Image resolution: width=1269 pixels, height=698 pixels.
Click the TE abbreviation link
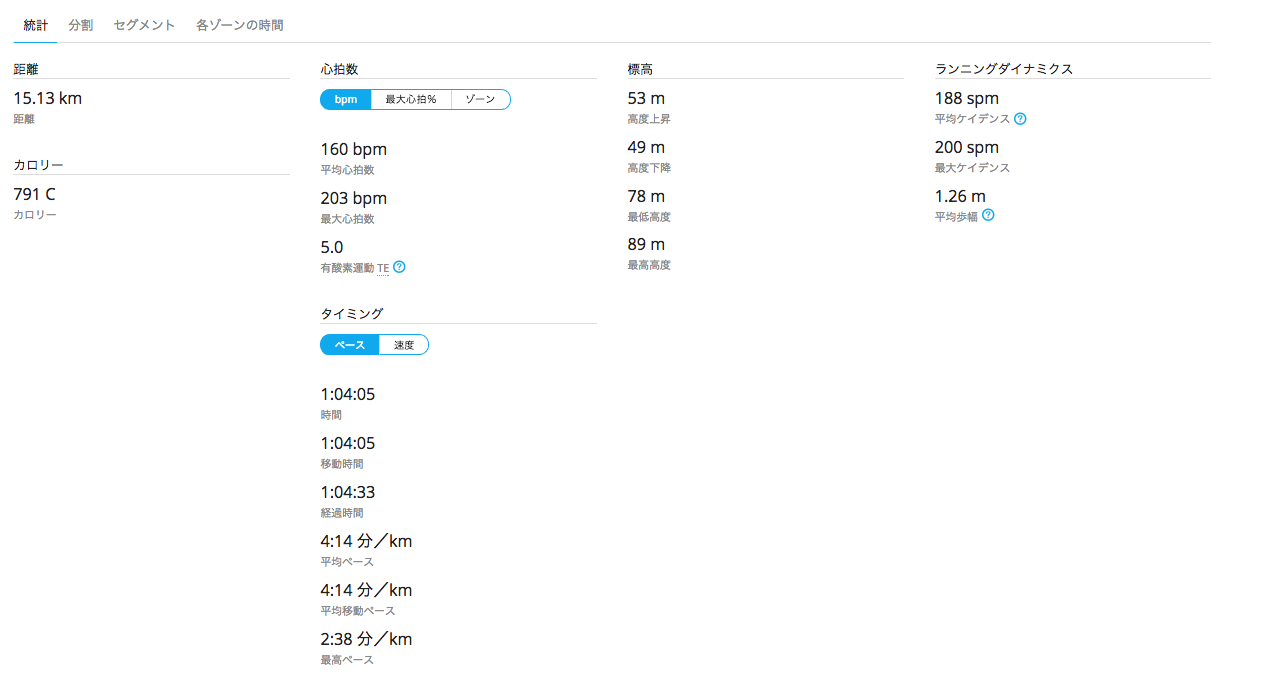click(x=383, y=268)
